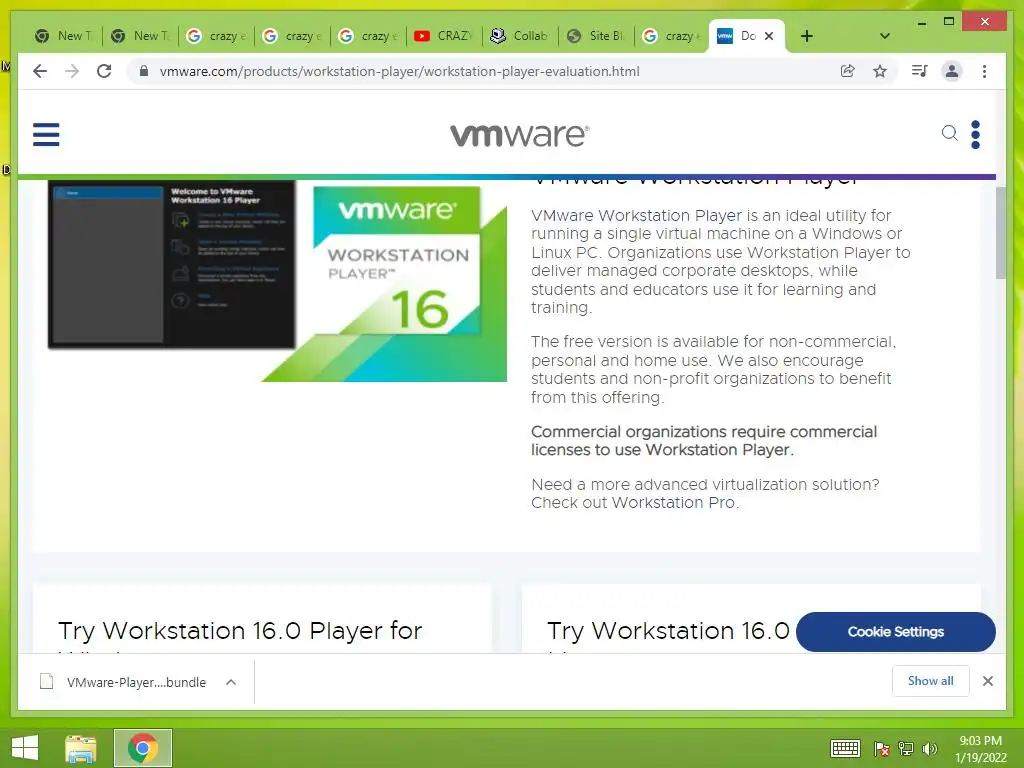1024x768 pixels.
Task: Open Cookie Settings
Action: tap(895, 632)
